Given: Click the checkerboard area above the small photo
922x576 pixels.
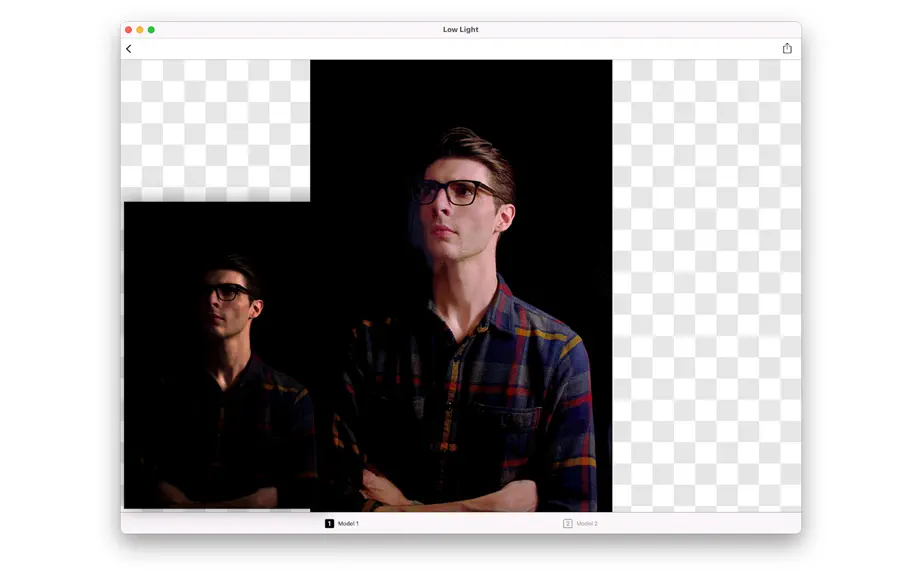Looking at the screenshot, I should 216,130.
